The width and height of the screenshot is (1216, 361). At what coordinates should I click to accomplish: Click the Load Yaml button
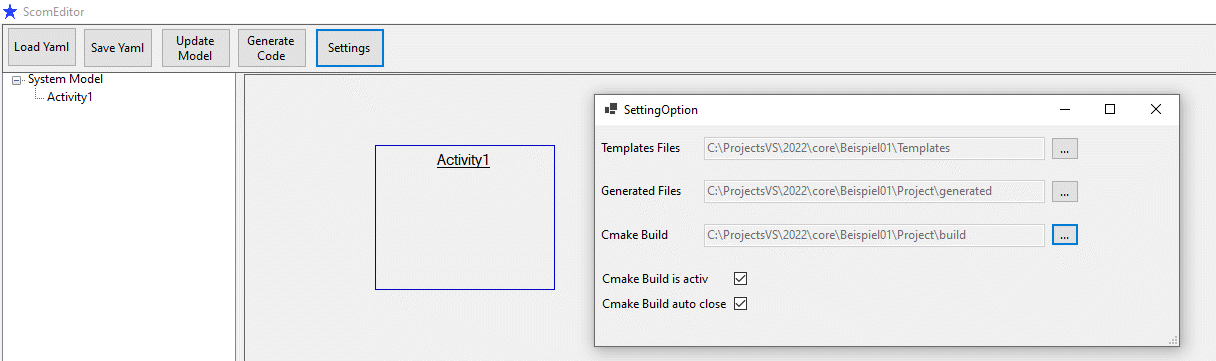pyautogui.click(x=41, y=48)
